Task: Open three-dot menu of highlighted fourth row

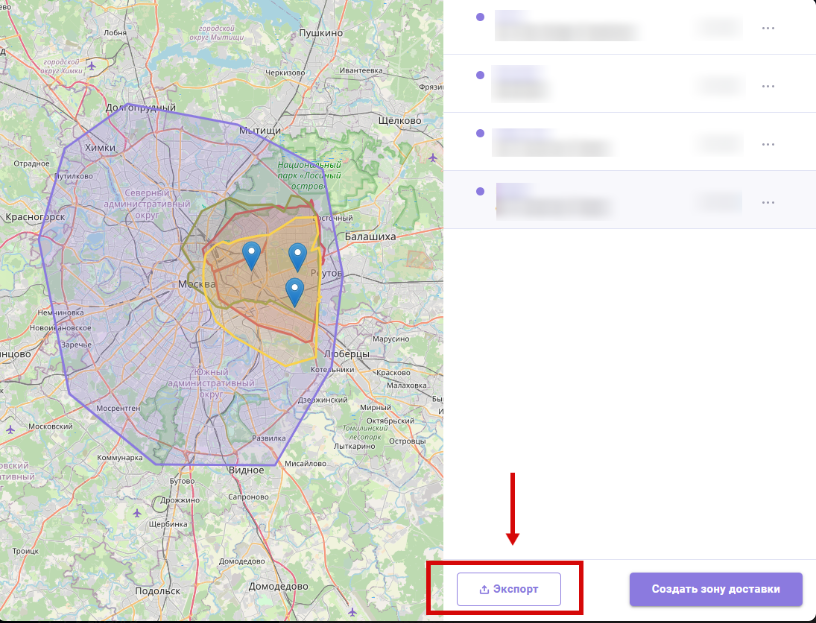Action: point(768,202)
